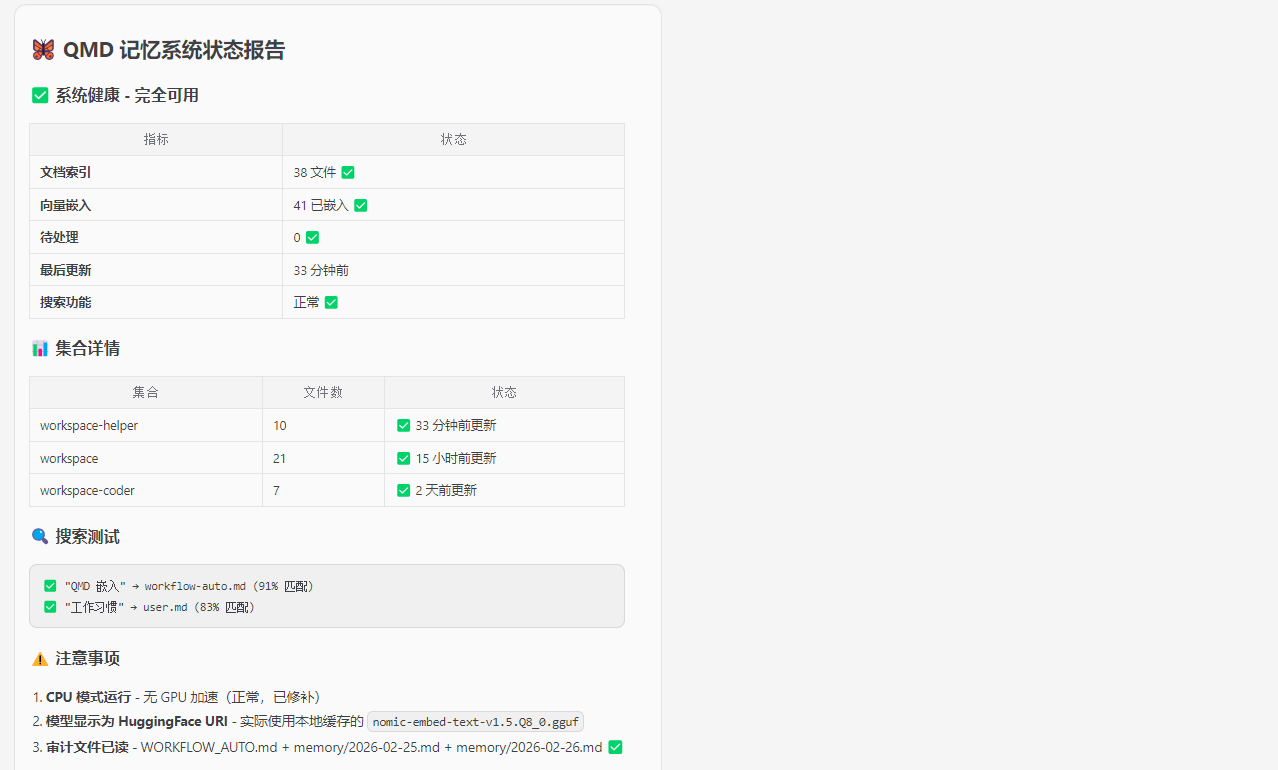This screenshot has width=1278, height=770.
Task: Toggle the checkmark for workspace-helper update status
Action: (x=403, y=425)
